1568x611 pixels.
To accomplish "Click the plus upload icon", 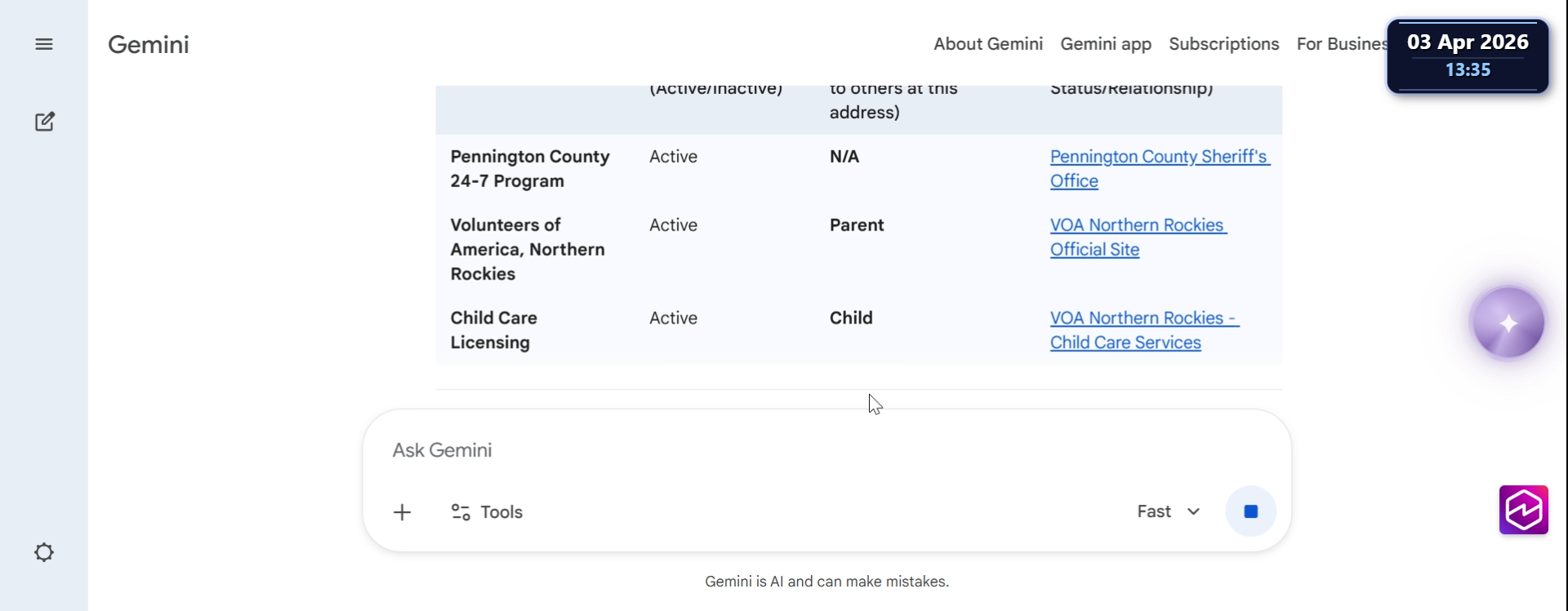I will tap(402, 512).
